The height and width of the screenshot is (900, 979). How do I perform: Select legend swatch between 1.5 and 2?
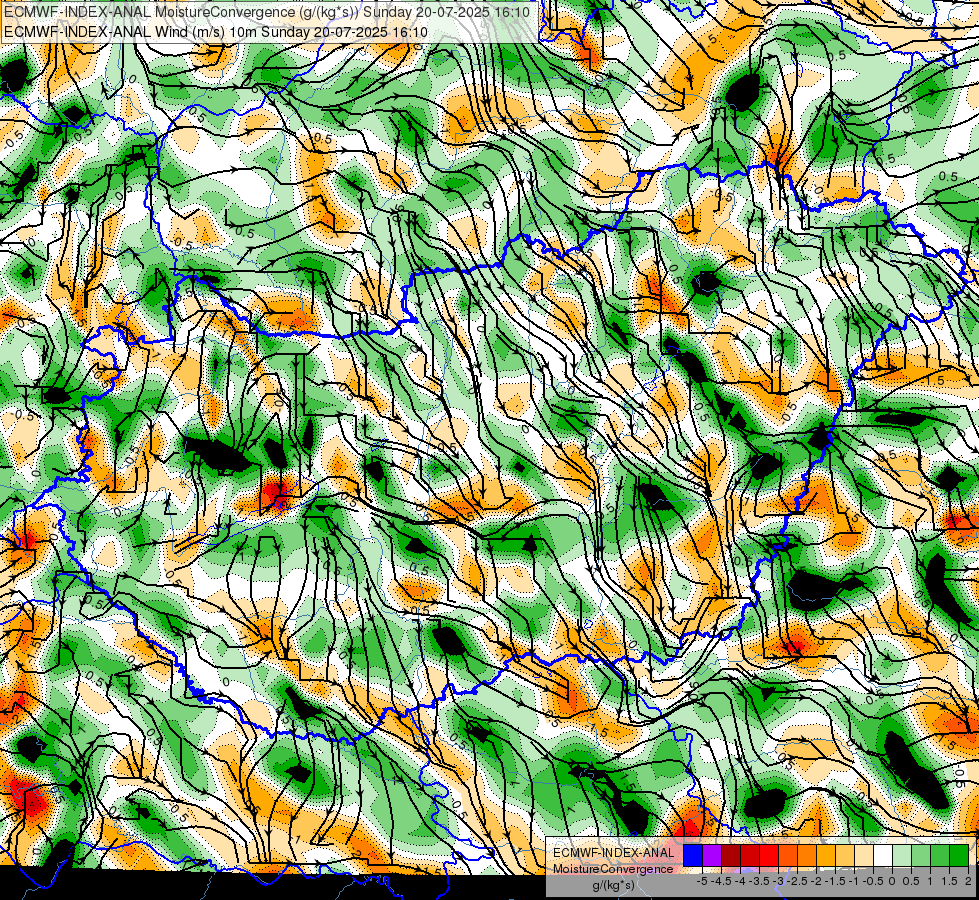(959, 855)
